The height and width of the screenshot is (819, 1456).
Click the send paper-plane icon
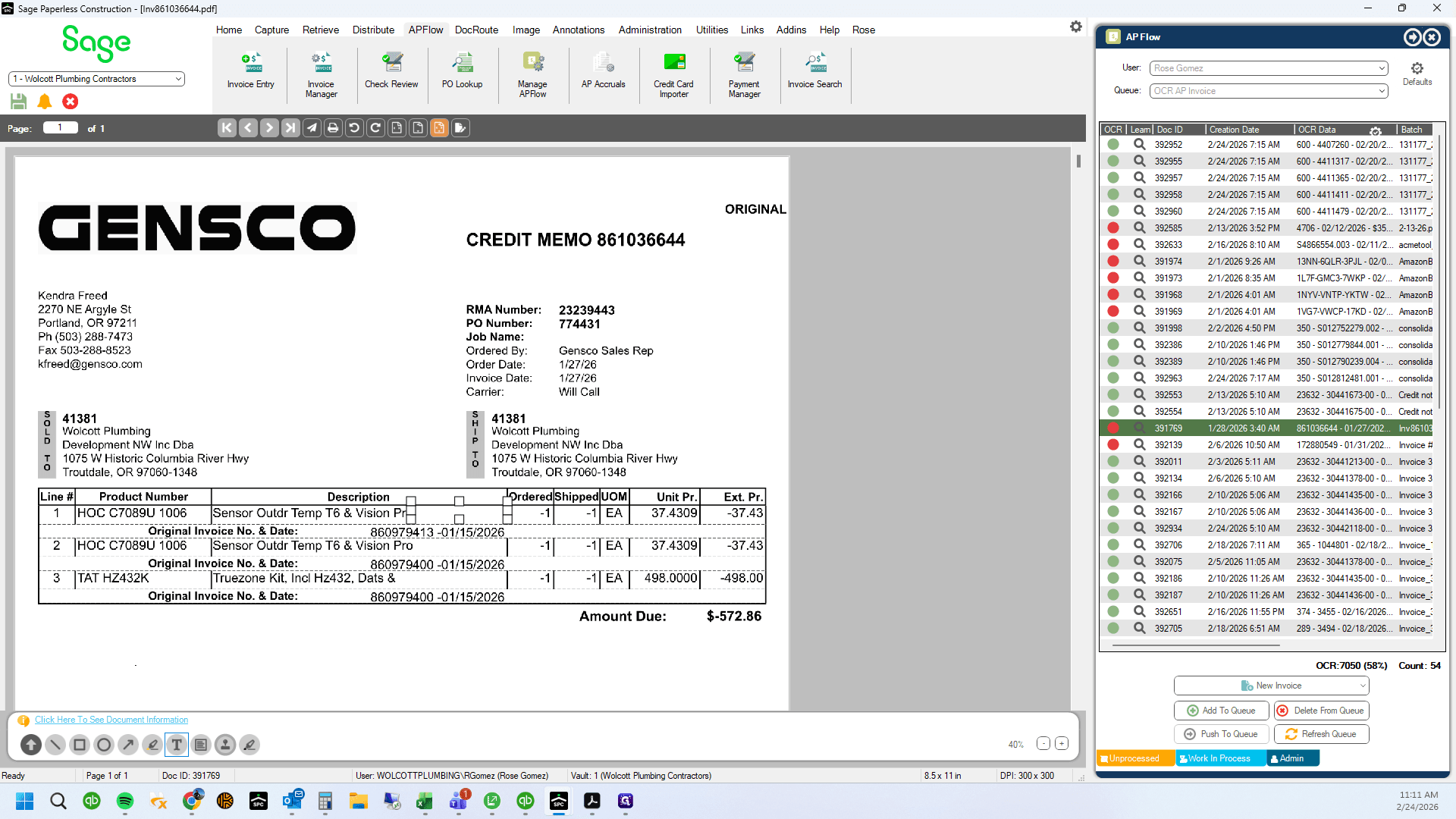312,128
